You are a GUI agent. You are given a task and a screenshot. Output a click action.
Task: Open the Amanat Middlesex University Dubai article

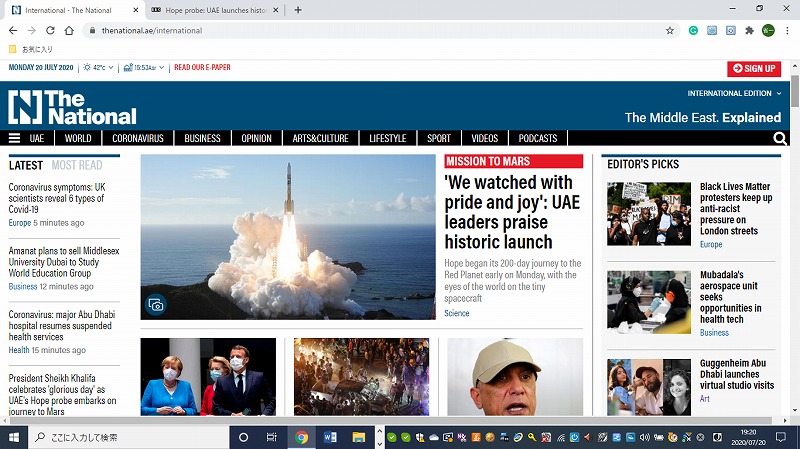tap(64, 262)
